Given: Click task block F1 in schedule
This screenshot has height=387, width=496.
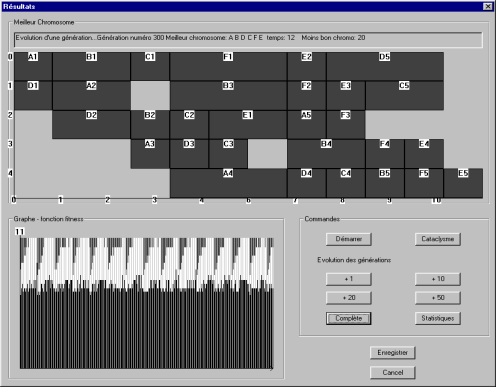Looking at the screenshot, I should [x=228, y=66].
